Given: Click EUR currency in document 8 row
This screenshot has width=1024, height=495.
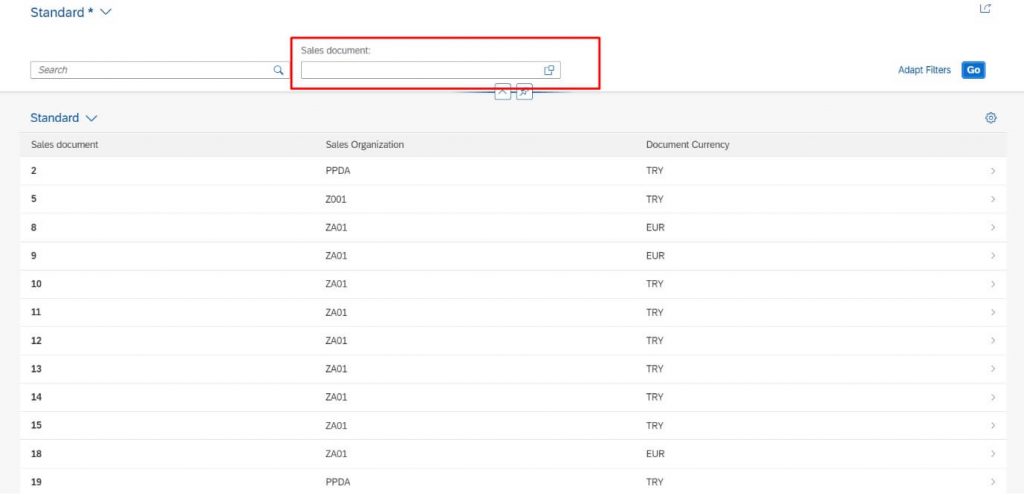Looking at the screenshot, I should coord(655,228).
